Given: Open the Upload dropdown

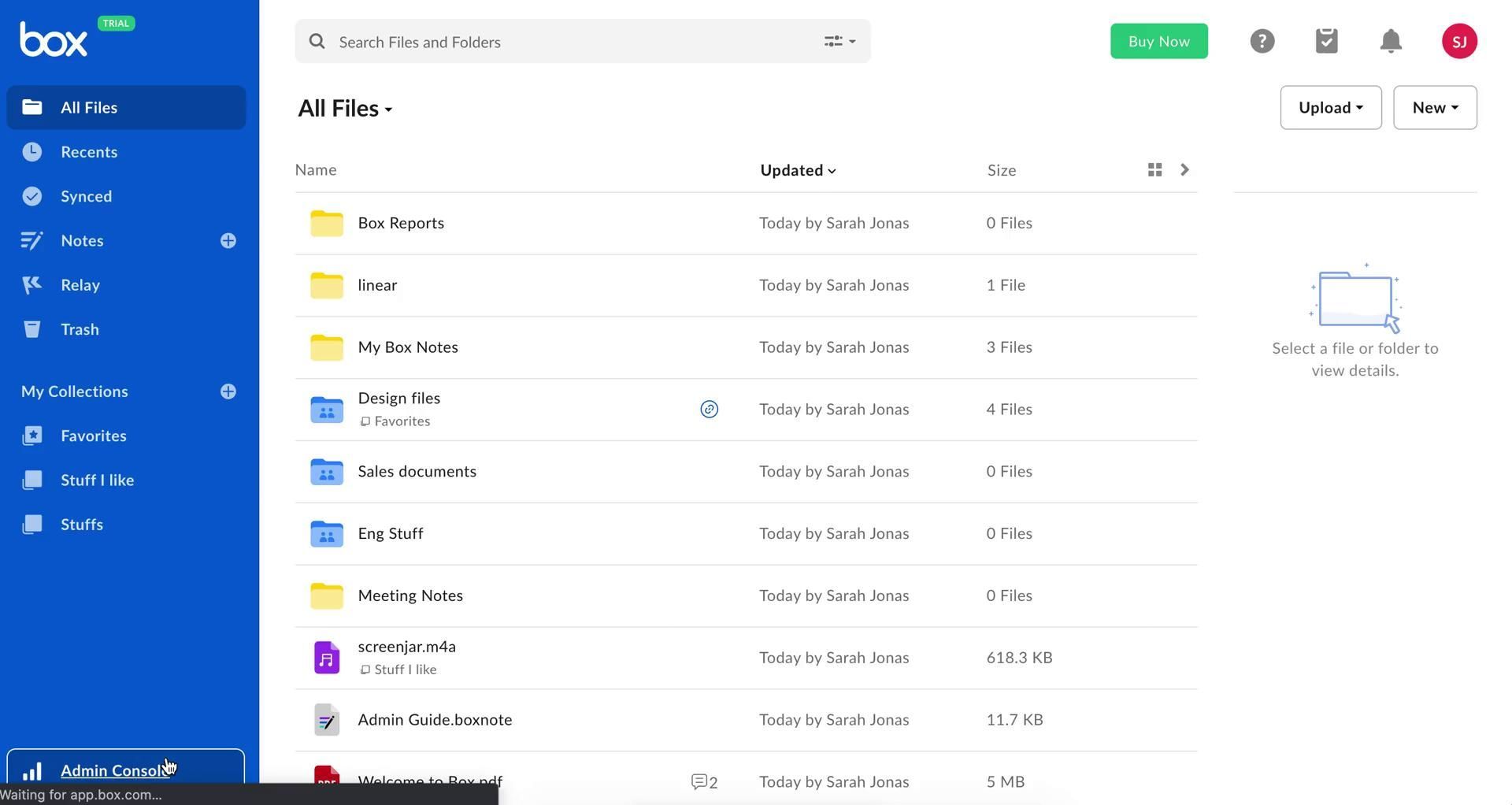Looking at the screenshot, I should pyautogui.click(x=1330, y=108).
